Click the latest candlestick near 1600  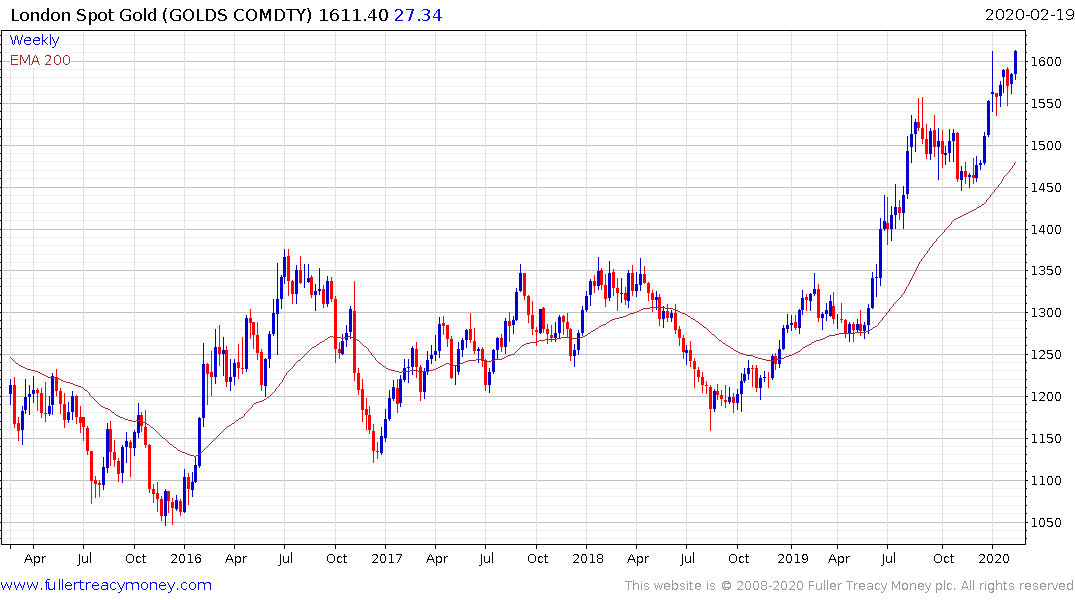(1015, 63)
